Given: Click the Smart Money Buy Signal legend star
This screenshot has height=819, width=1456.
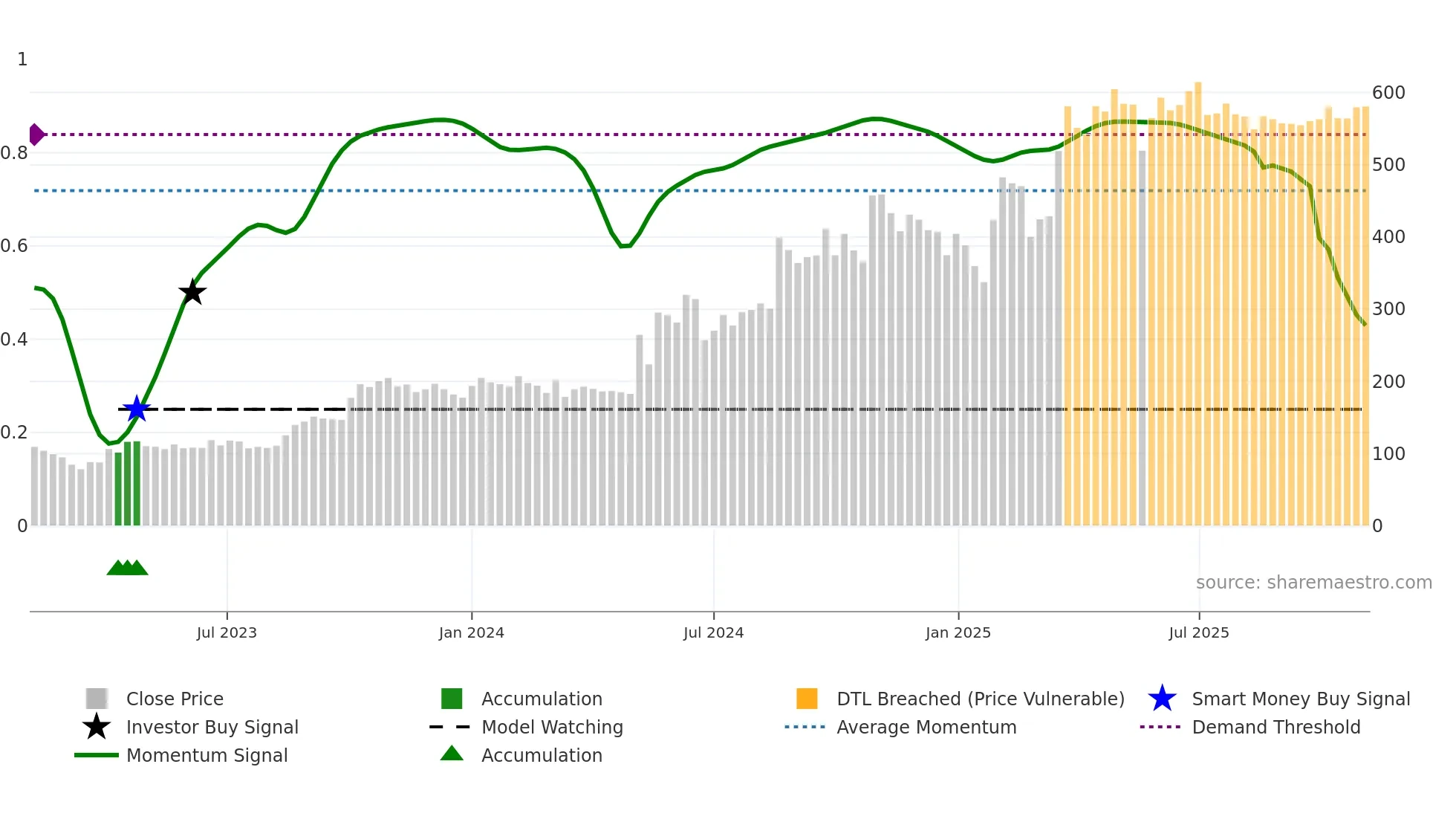Looking at the screenshot, I should (x=1162, y=699).
